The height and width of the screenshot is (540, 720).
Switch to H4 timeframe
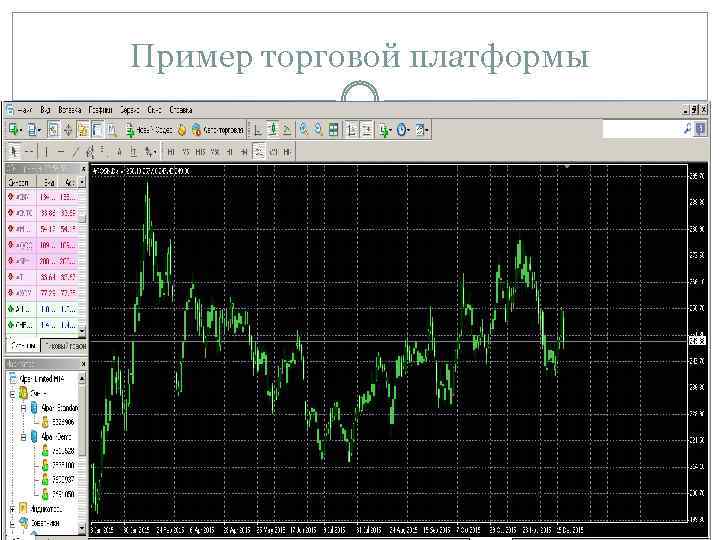coord(244,152)
